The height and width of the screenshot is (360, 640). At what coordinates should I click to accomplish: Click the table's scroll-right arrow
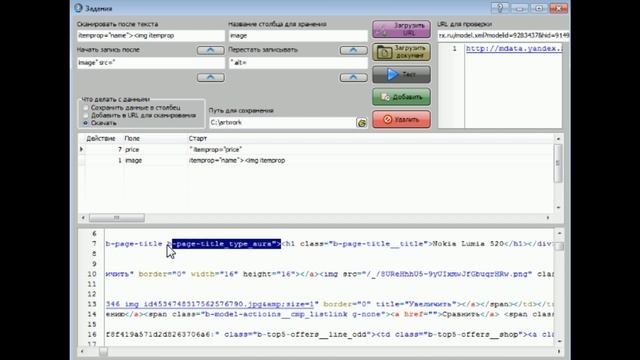(x=548, y=218)
